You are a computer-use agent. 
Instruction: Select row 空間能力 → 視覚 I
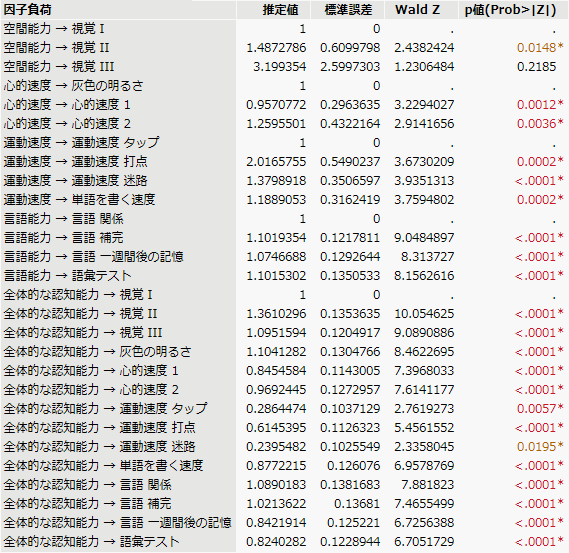284,29
